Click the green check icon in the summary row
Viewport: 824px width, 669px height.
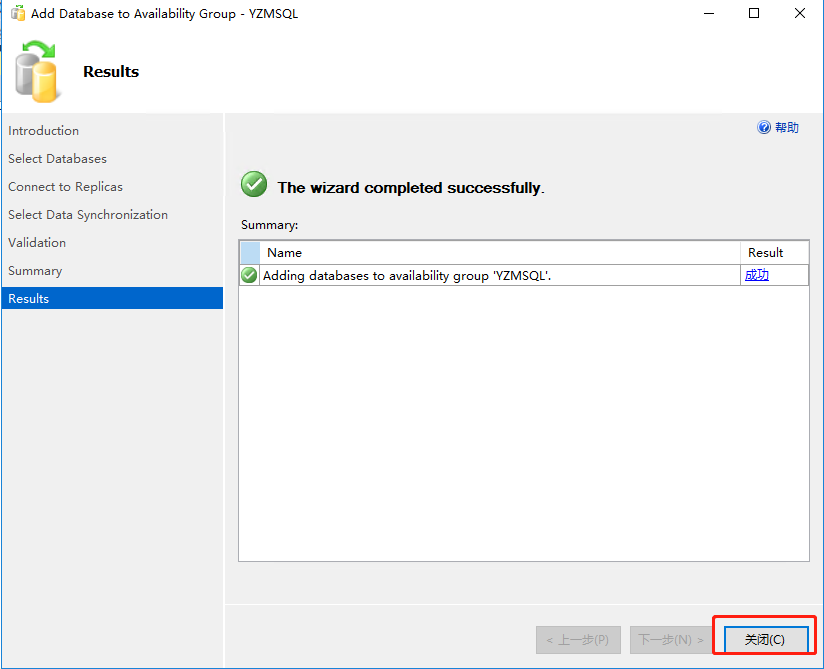tap(249, 276)
